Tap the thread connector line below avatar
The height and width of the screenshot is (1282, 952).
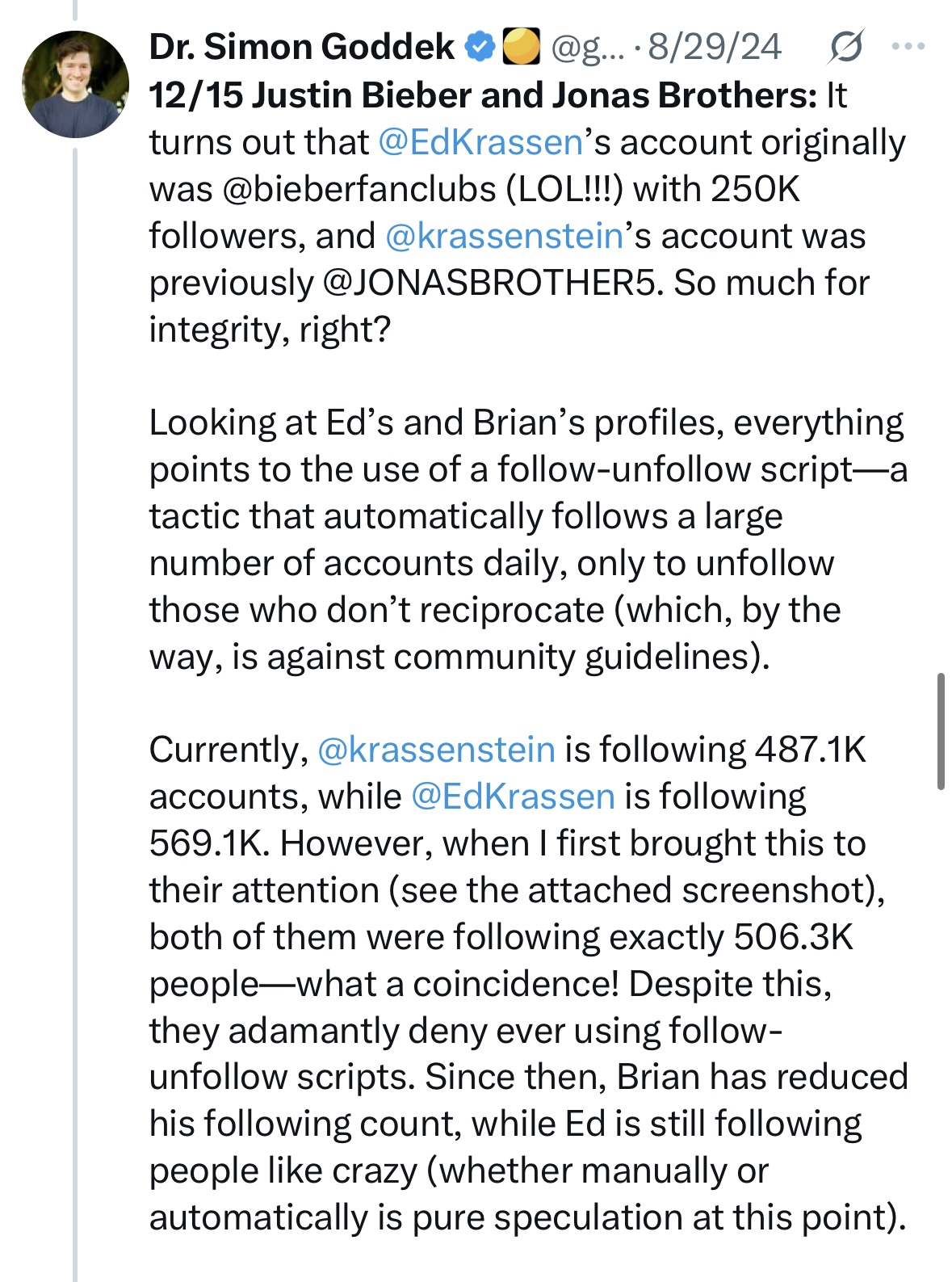pos(75,711)
